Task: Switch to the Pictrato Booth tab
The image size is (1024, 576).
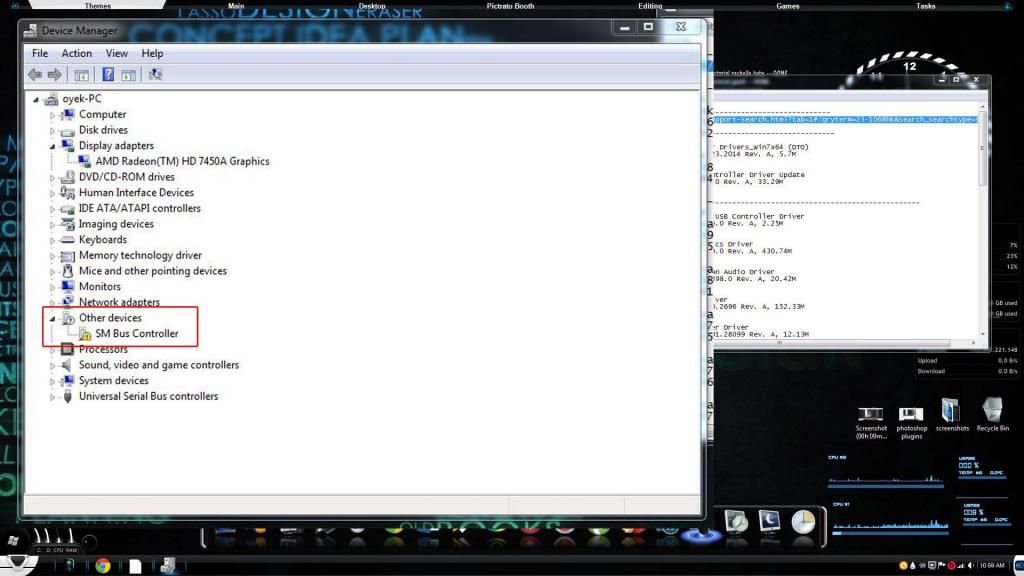Action: [x=510, y=6]
